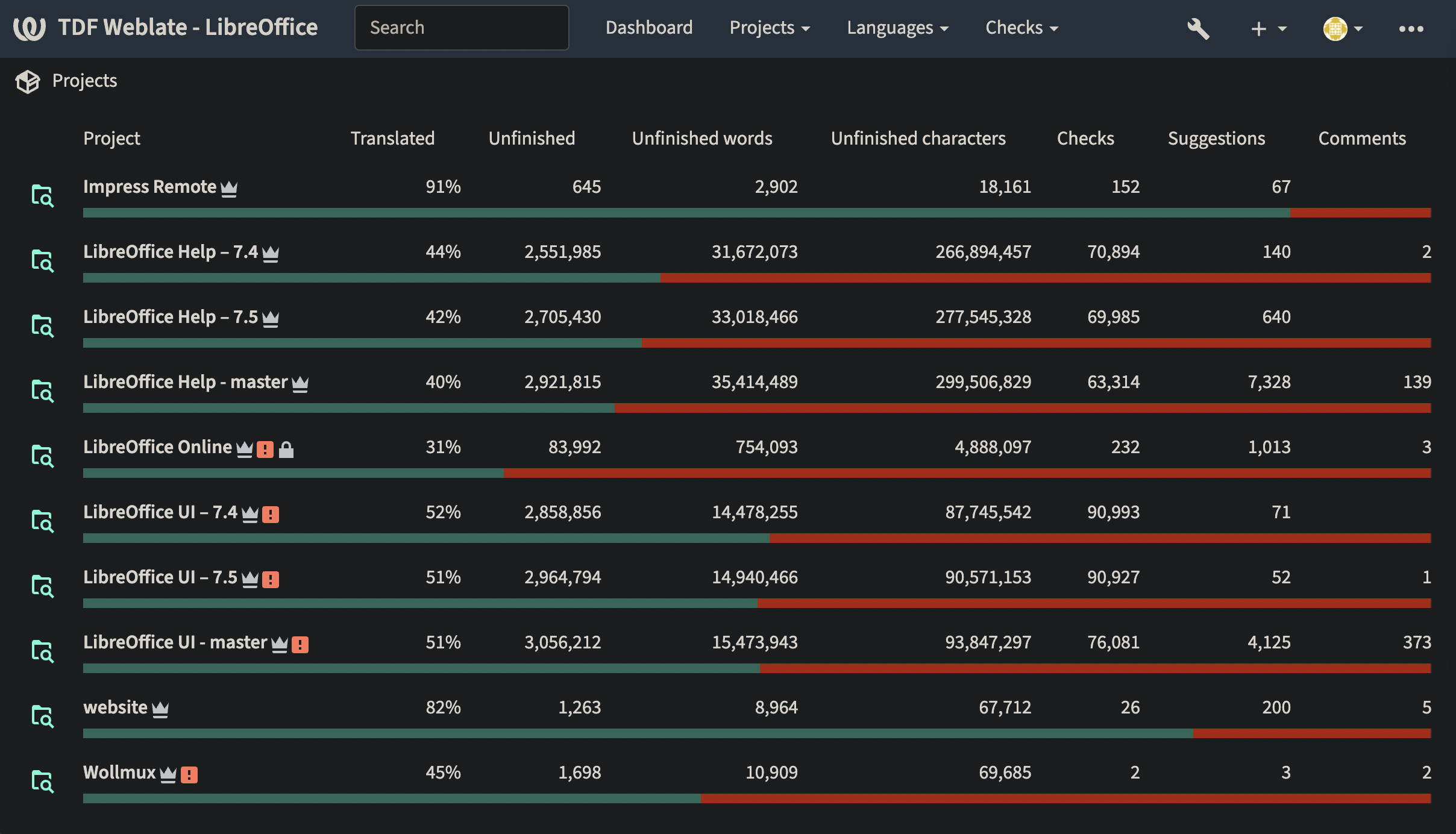Open the wrench management icon

pyautogui.click(x=1198, y=28)
